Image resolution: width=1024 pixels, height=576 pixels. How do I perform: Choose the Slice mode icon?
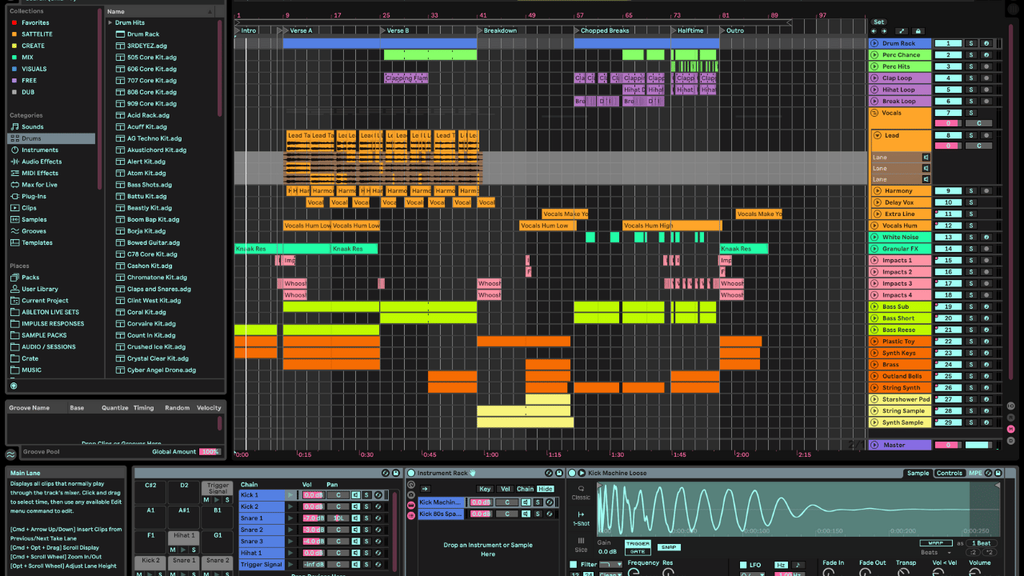click(x=581, y=540)
